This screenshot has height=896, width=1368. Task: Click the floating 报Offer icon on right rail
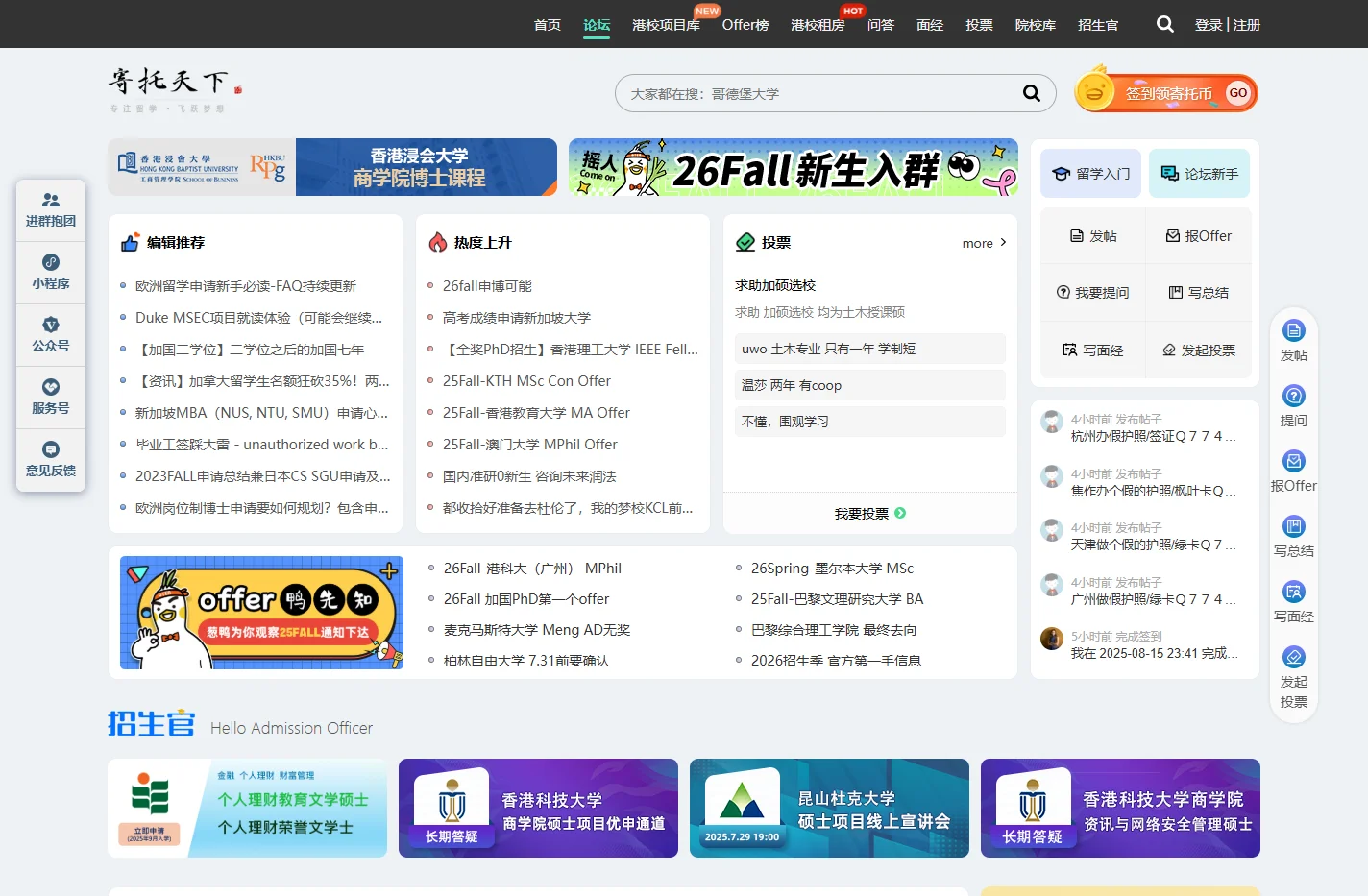click(1294, 461)
